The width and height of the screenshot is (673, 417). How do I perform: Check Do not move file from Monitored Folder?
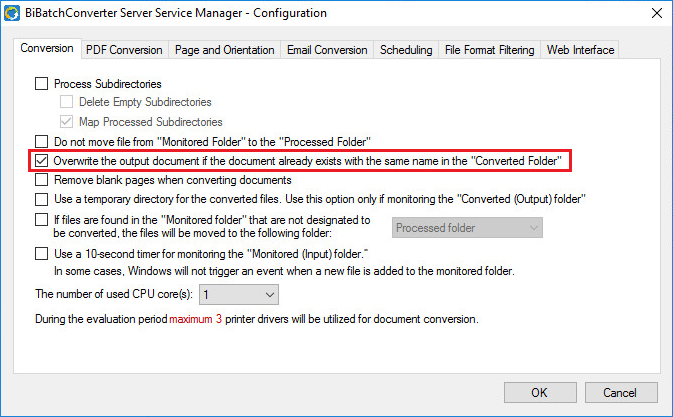[42, 142]
